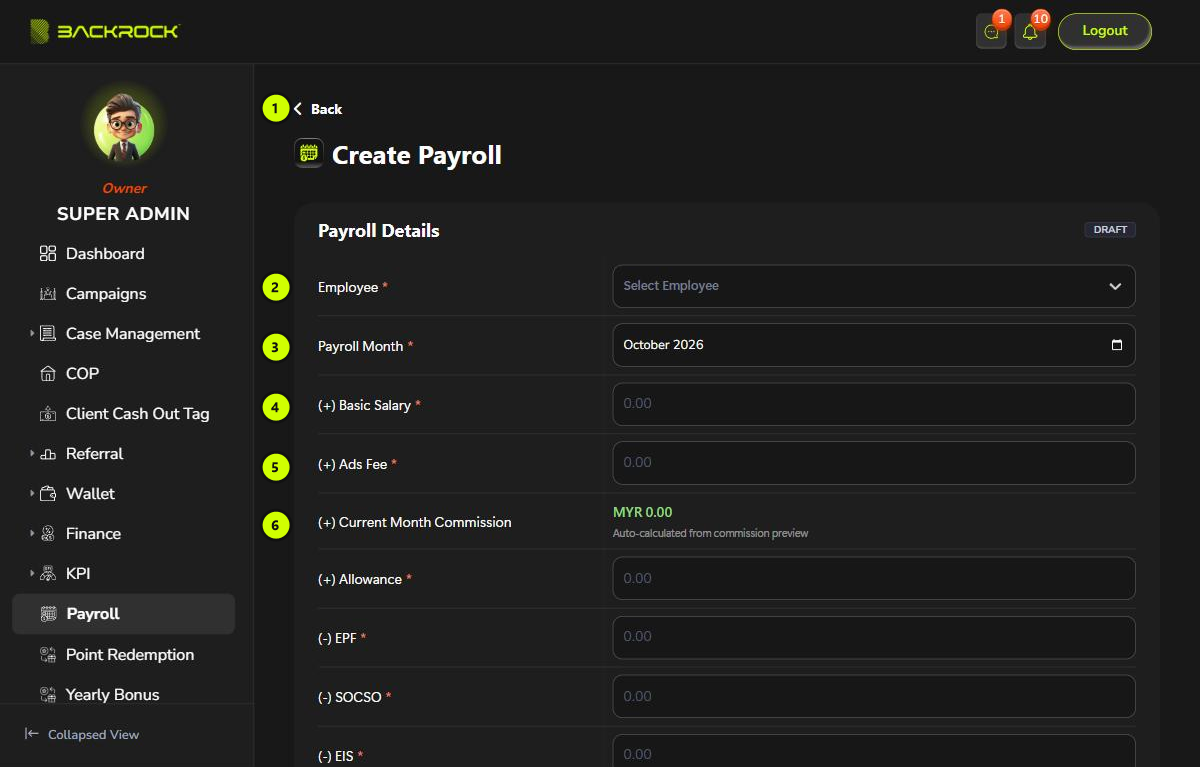The height and width of the screenshot is (767, 1200).
Task: Click the Referral icon in sidebar
Action: (48, 454)
